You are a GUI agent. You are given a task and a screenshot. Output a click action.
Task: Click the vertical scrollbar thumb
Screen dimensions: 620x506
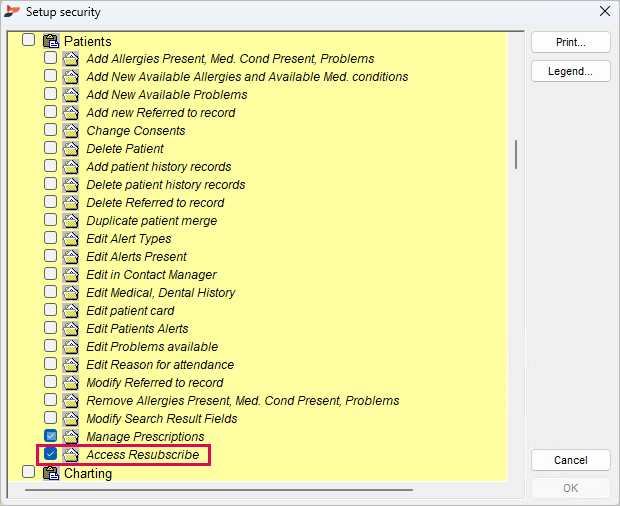tap(516, 154)
